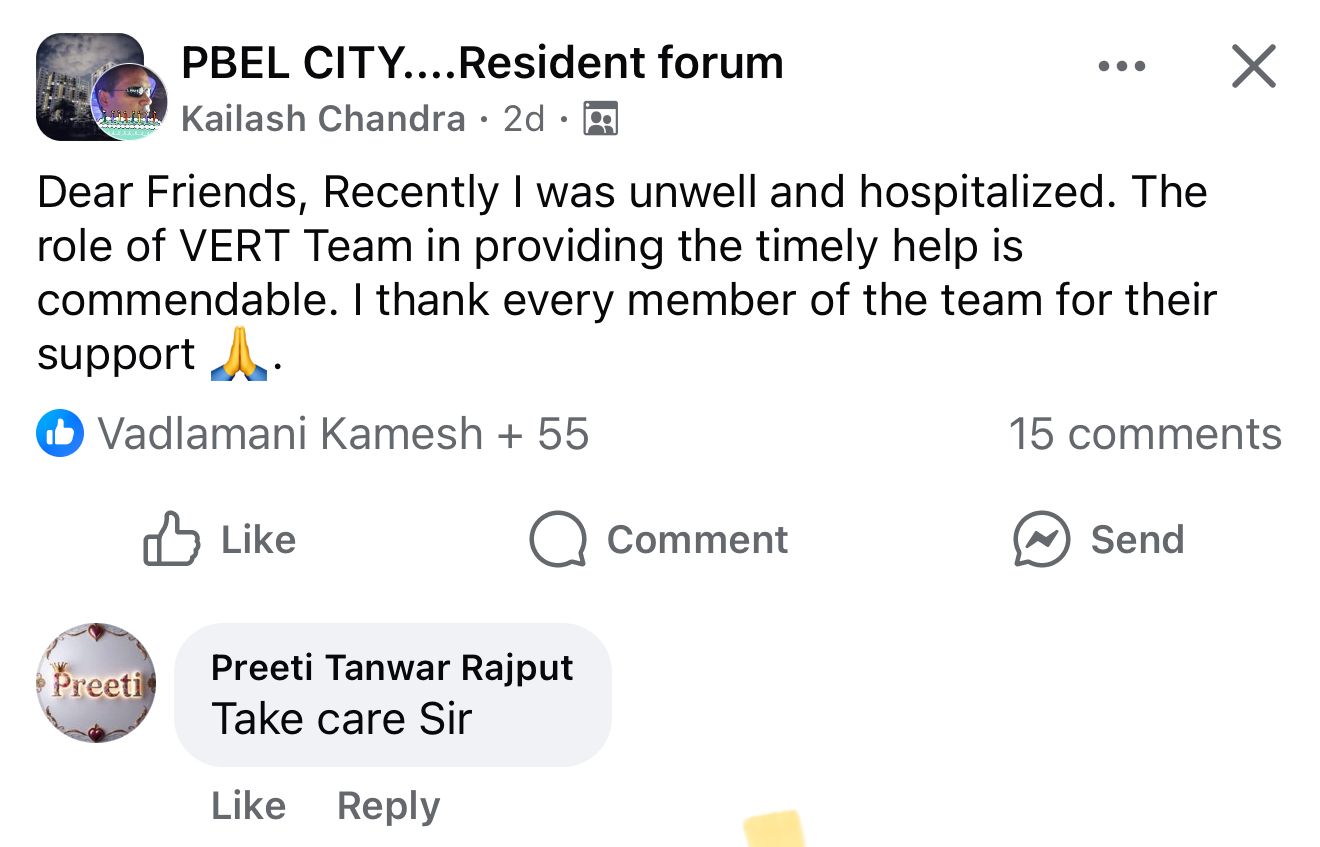Screen dimensions: 1320x847
Task: Open Kailash Chandra's profile name link
Action: coord(323,119)
